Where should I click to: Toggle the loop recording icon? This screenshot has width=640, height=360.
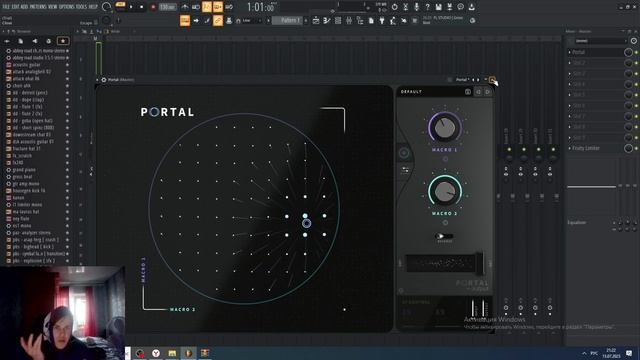coord(229,7)
